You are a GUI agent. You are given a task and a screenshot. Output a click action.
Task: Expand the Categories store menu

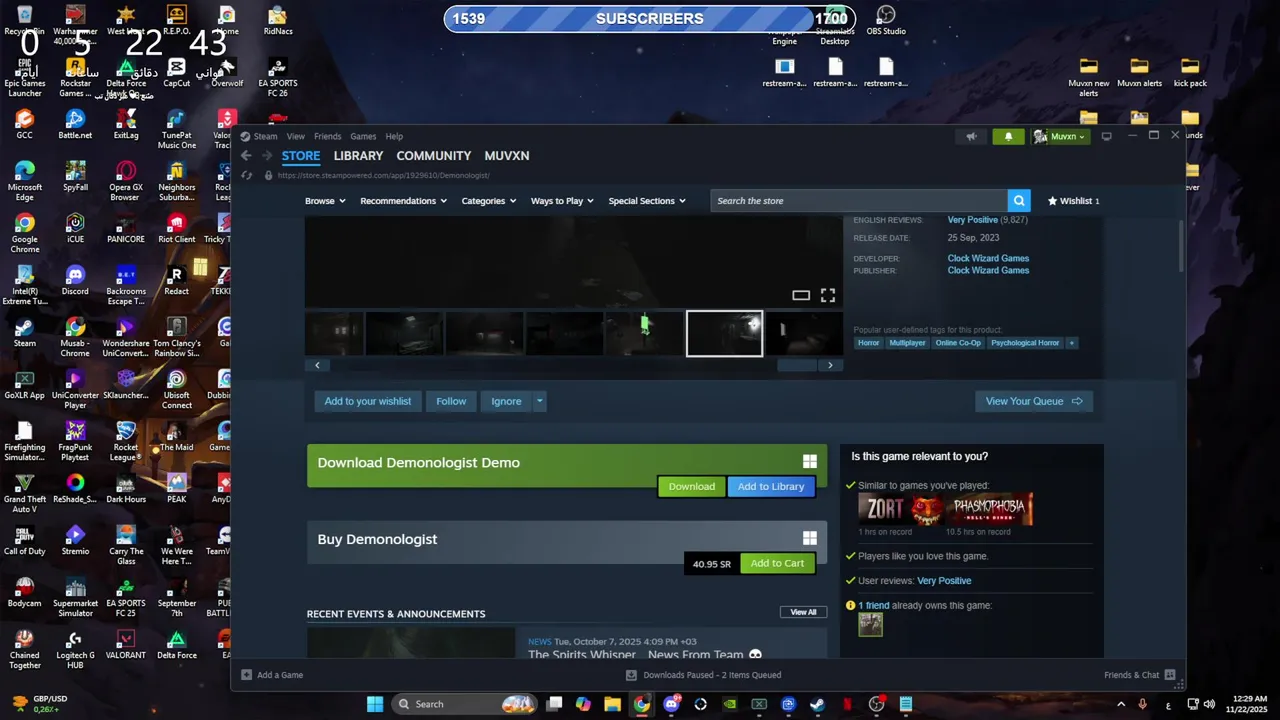pyautogui.click(x=488, y=201)
